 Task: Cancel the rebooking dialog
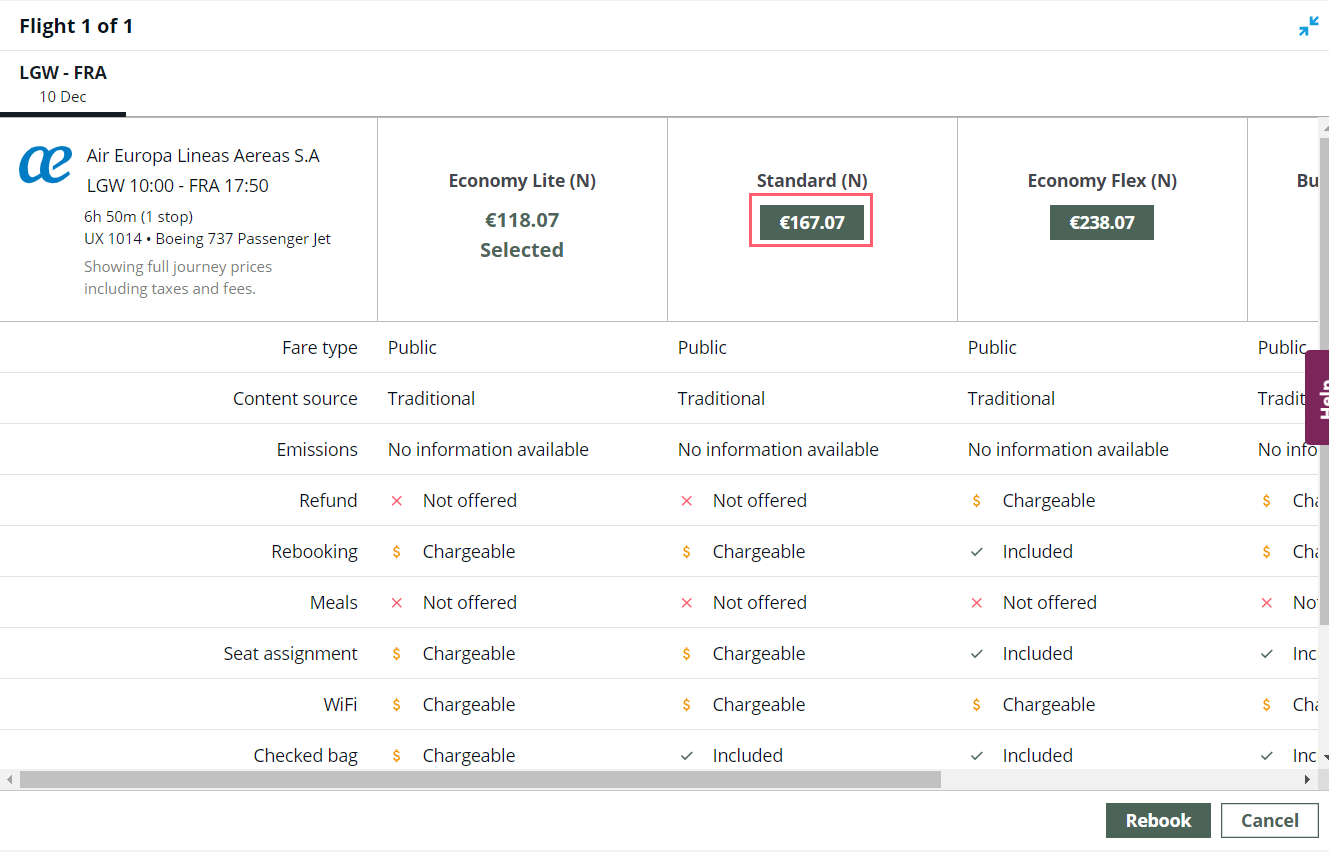[1269, 820]
